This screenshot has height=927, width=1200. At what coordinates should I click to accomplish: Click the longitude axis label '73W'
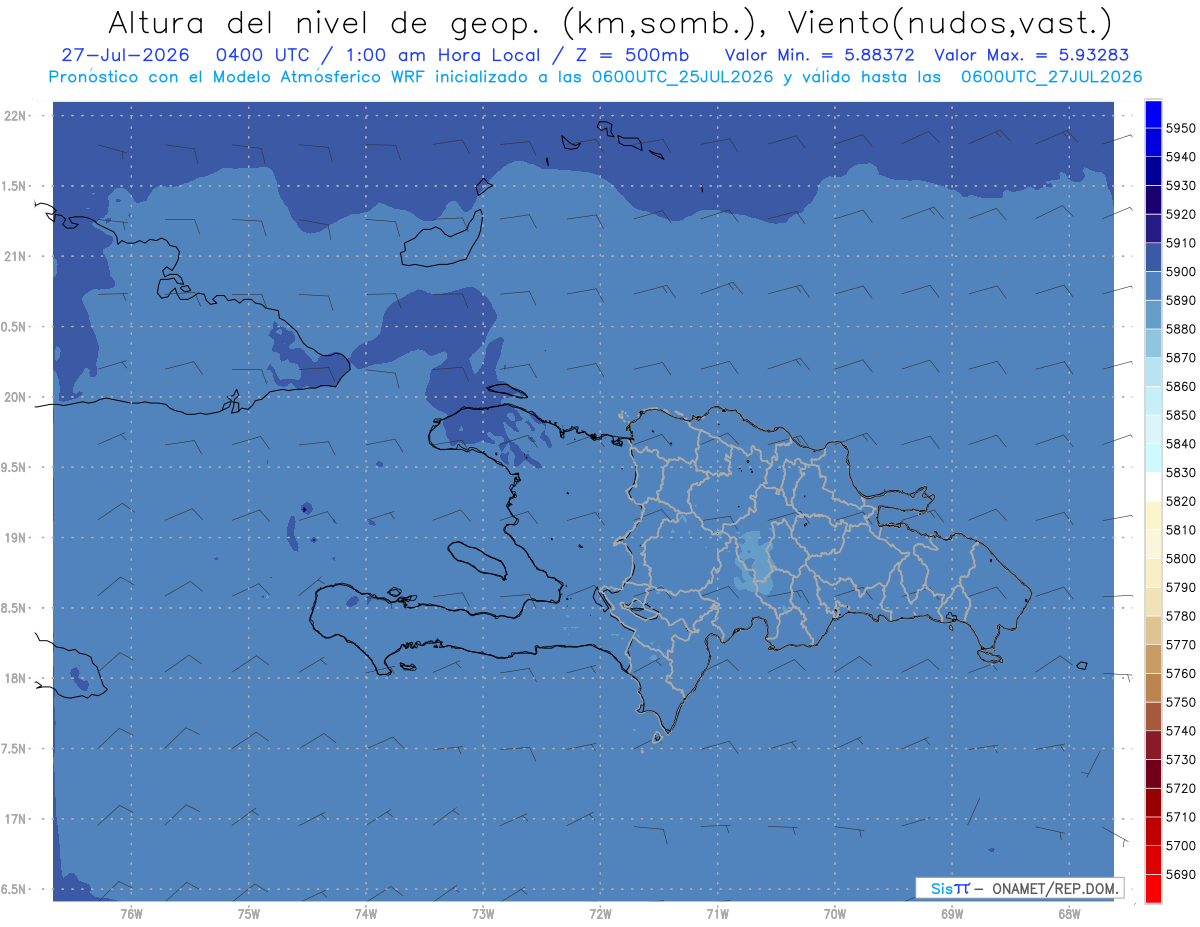tap(483, 913)
